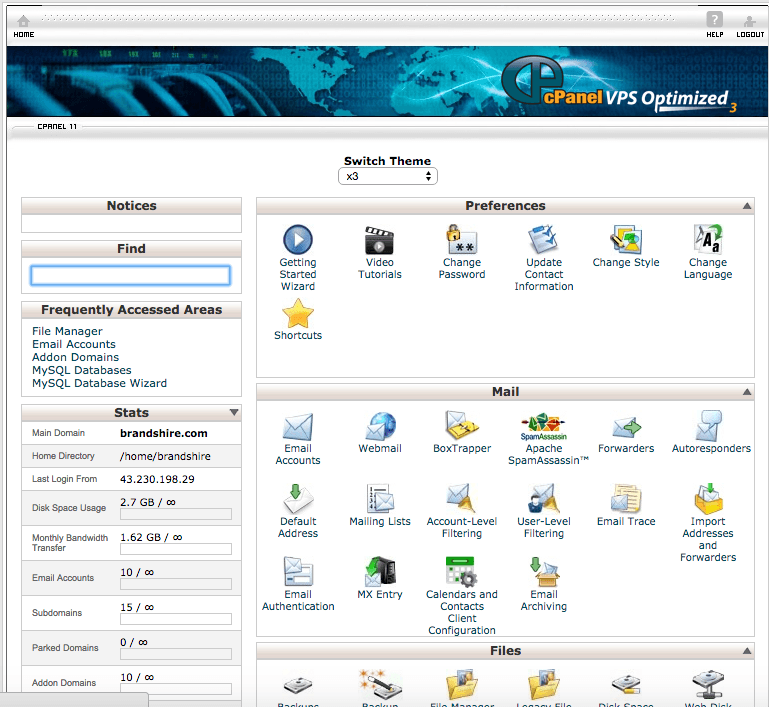Image resolution: width=769 pixels, height=707 pixels.
Task: Open the Switch Theme dropdown
Action: click(x=387, y=177)
